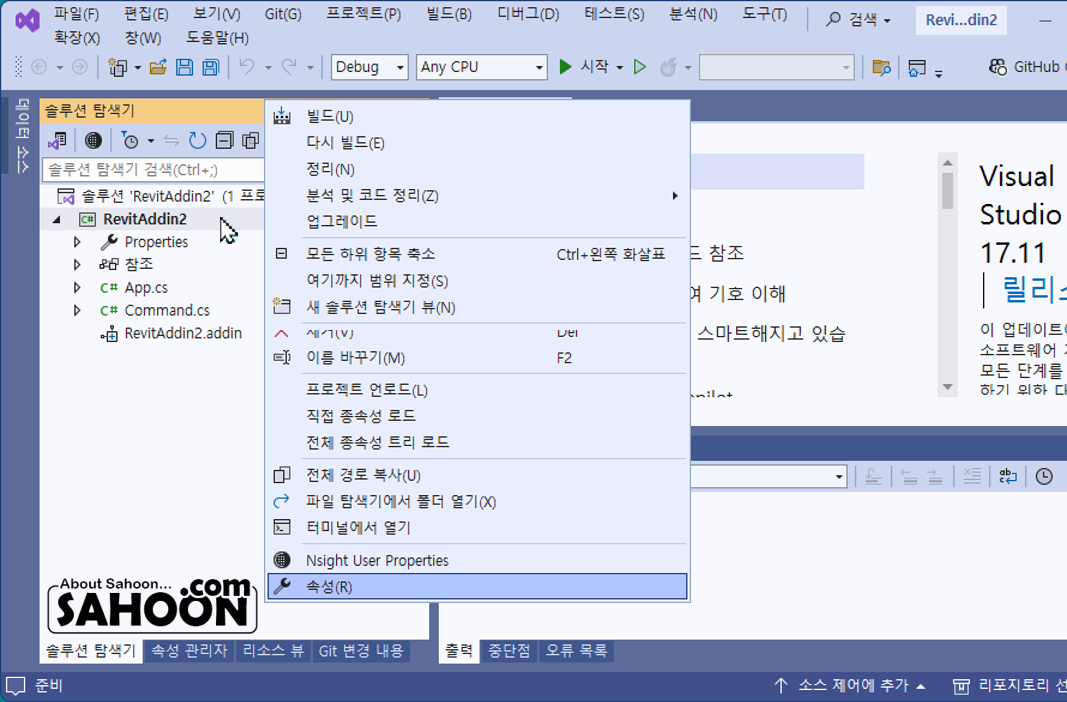Screen dimensions: 1067x702
Task: Open GitHub Copilot from the toolbar
Action: click(x=1028, y=67)
